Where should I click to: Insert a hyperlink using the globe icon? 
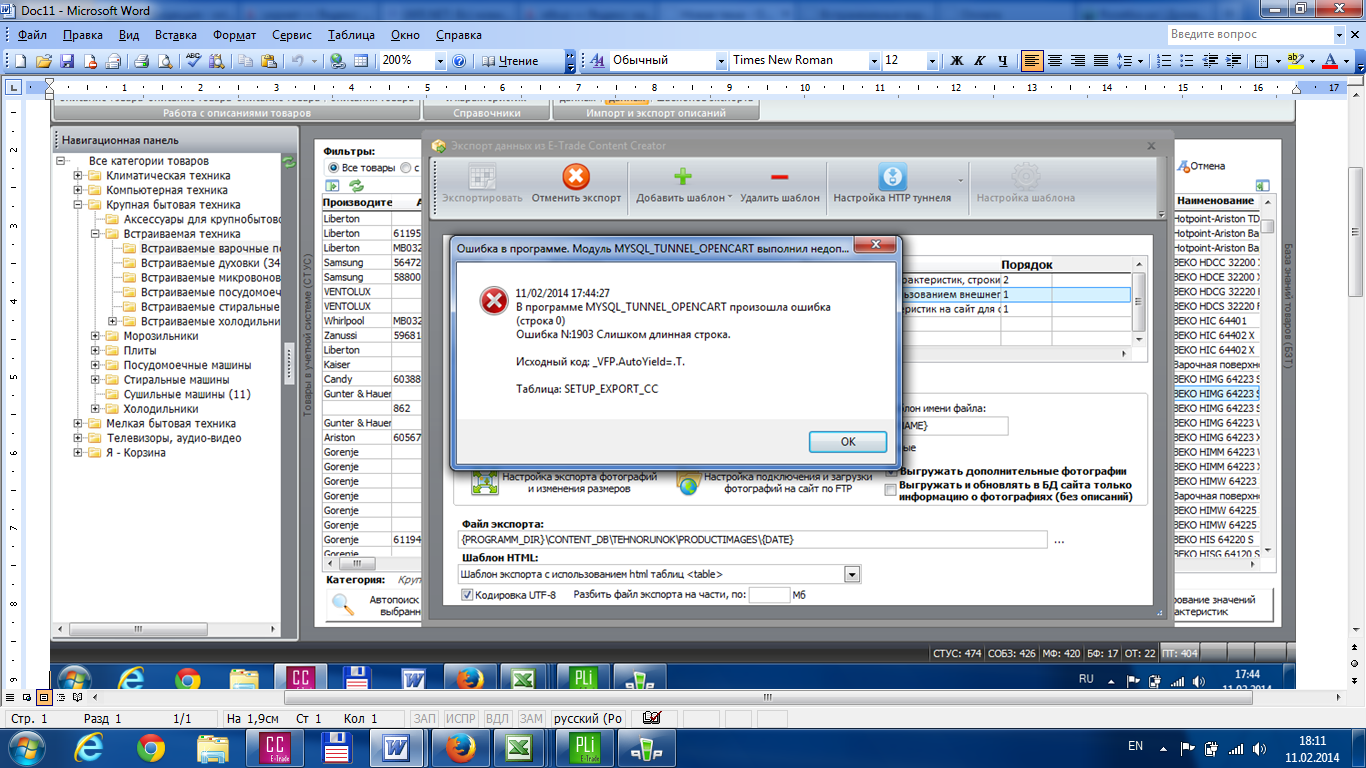point(338,61)
